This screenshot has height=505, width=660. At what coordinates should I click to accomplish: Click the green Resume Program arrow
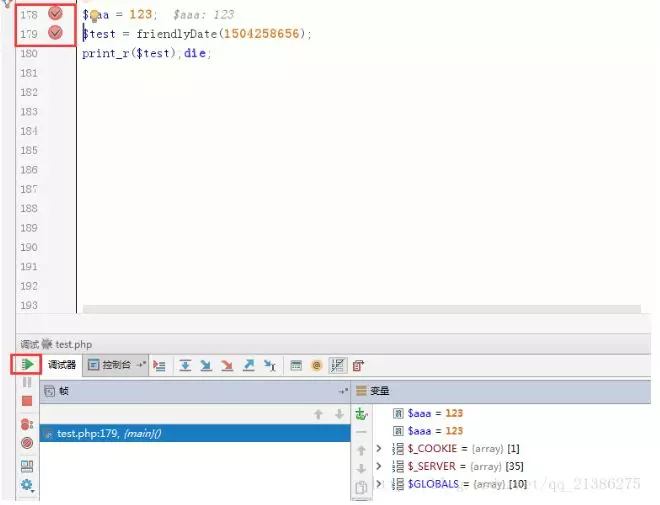(x=27, y=364)
